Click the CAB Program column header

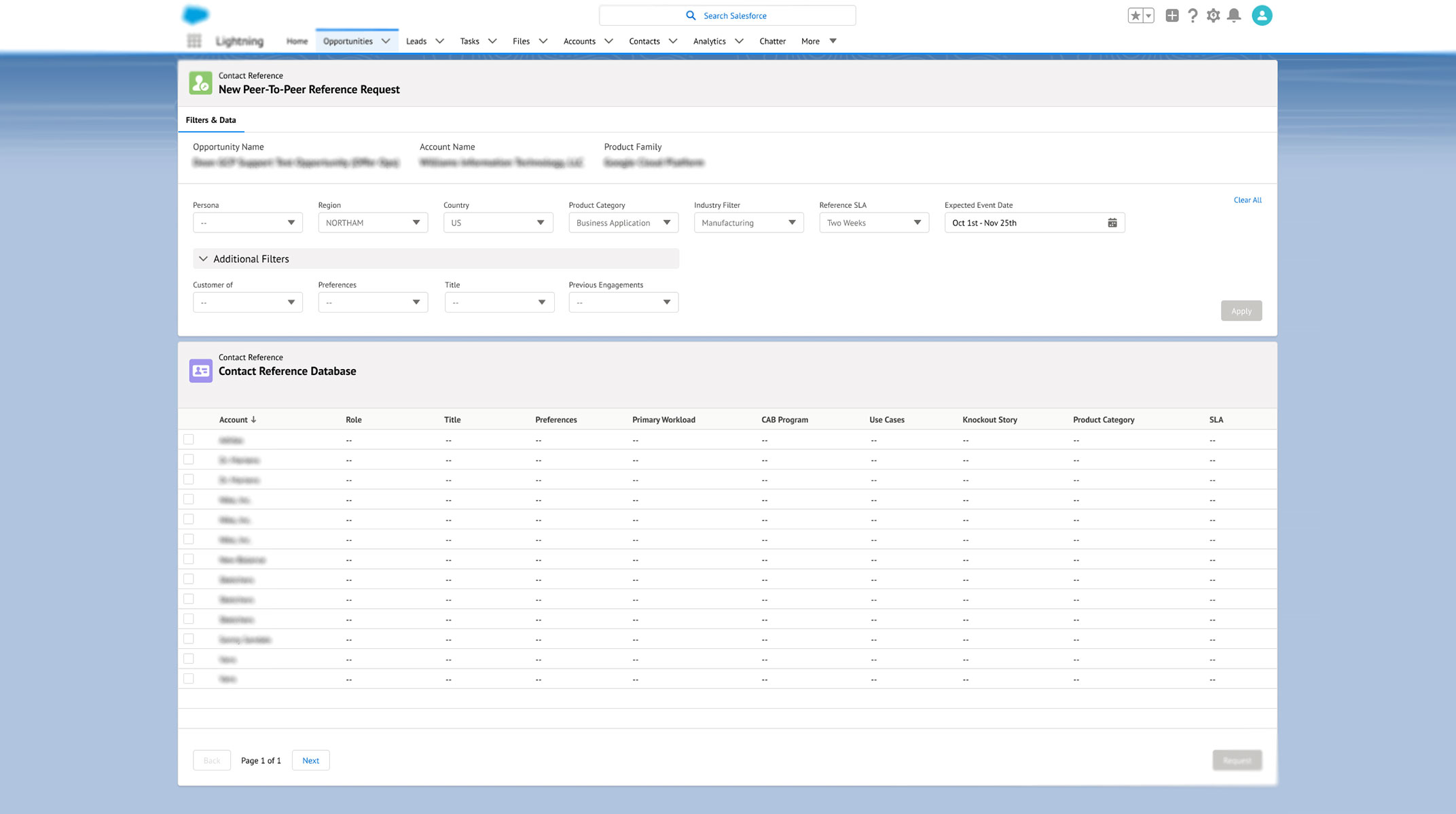pos(784,420)
